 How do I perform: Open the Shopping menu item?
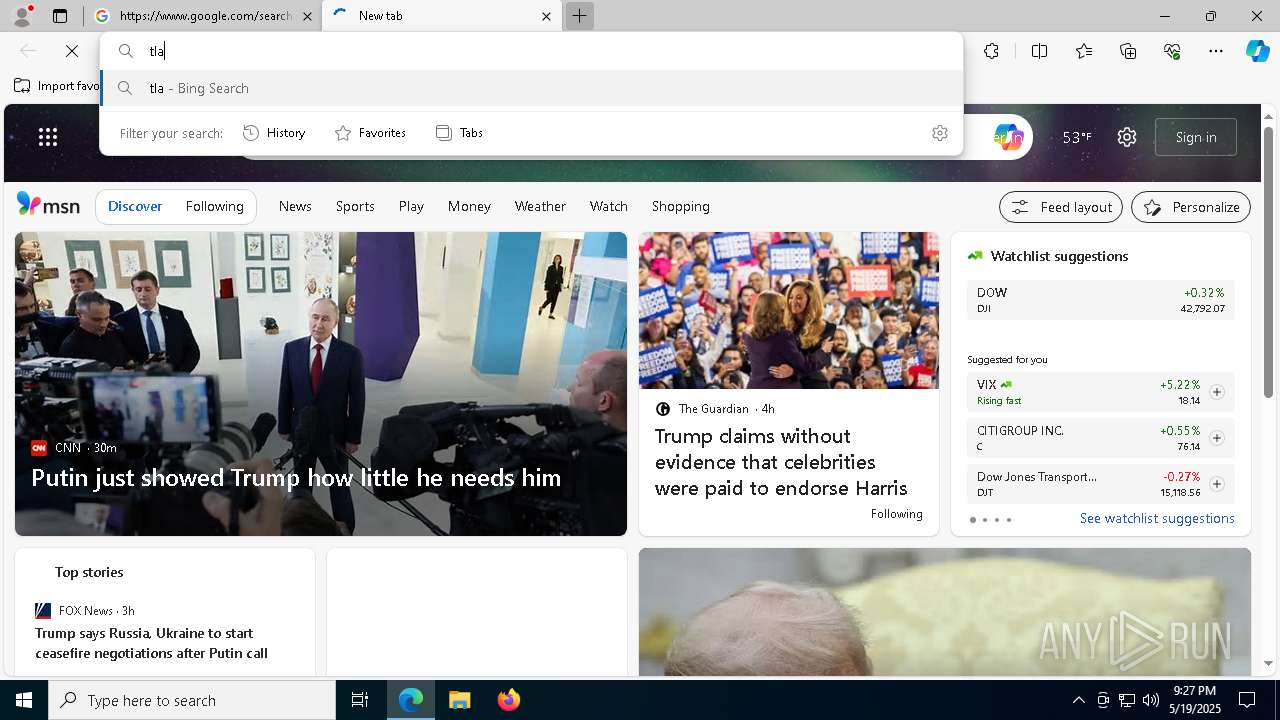click(x=681, y=206)
